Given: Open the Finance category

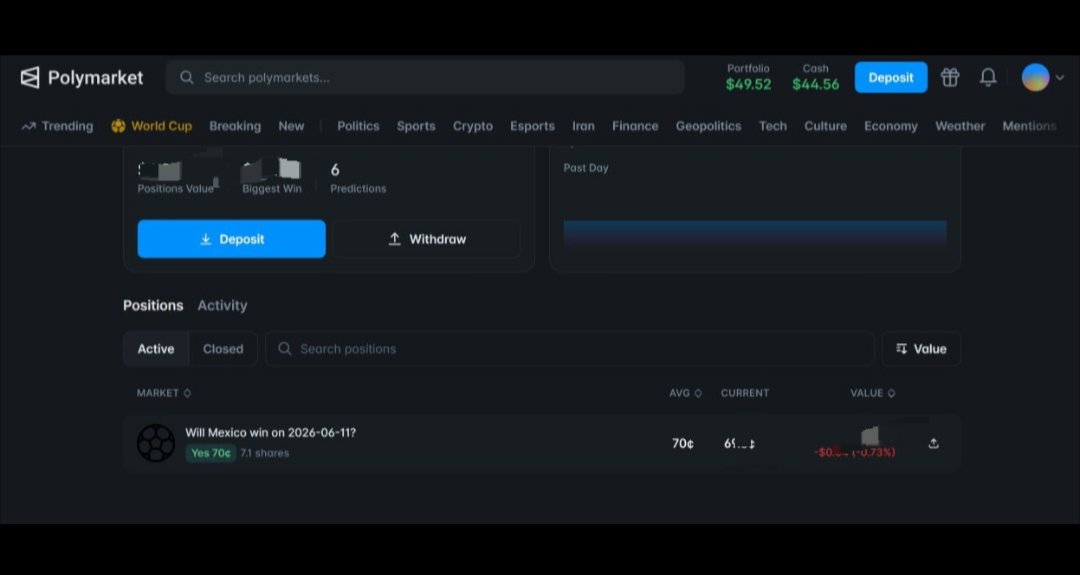Looking at the screenshot, I should 635,126.
